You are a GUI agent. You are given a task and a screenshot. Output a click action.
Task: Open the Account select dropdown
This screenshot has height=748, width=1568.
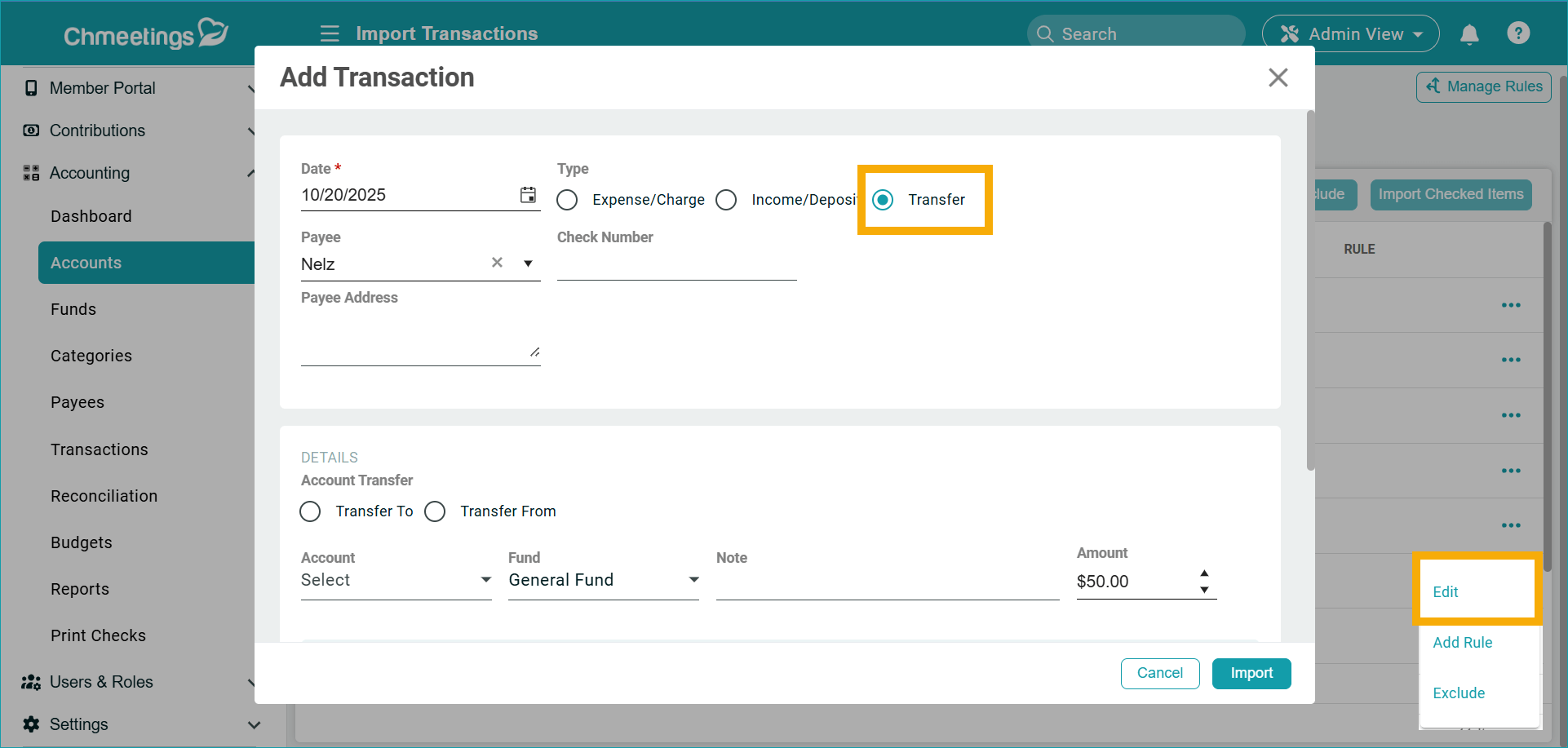396,580
